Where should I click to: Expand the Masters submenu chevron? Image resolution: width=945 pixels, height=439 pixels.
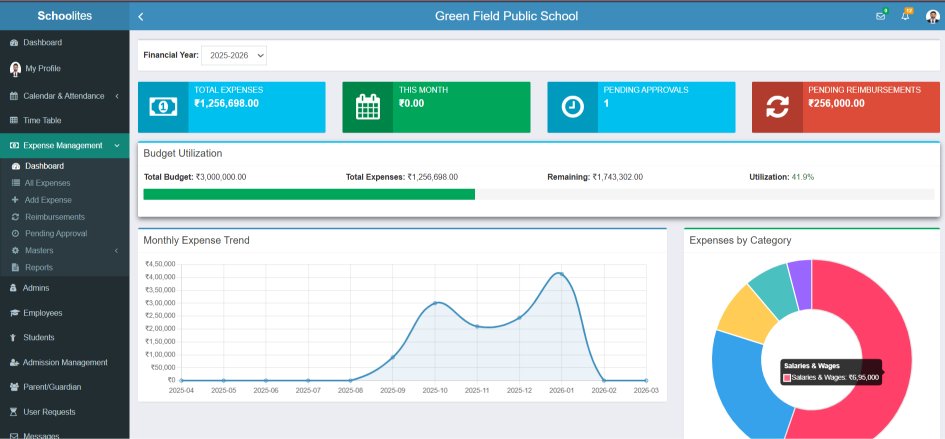coord(116,250)
